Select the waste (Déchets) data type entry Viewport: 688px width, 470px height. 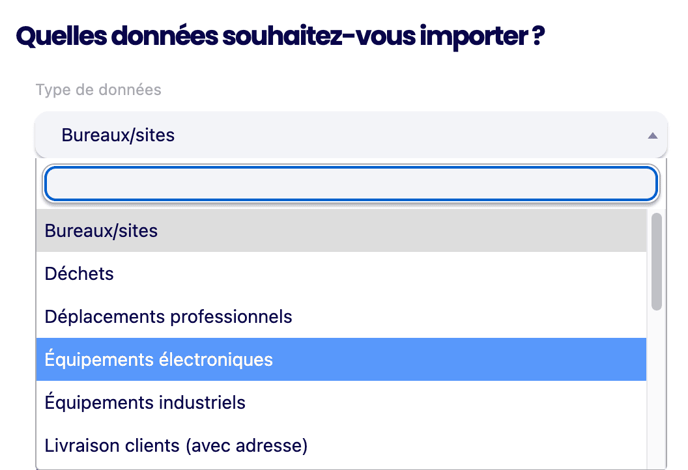(340, 274)
